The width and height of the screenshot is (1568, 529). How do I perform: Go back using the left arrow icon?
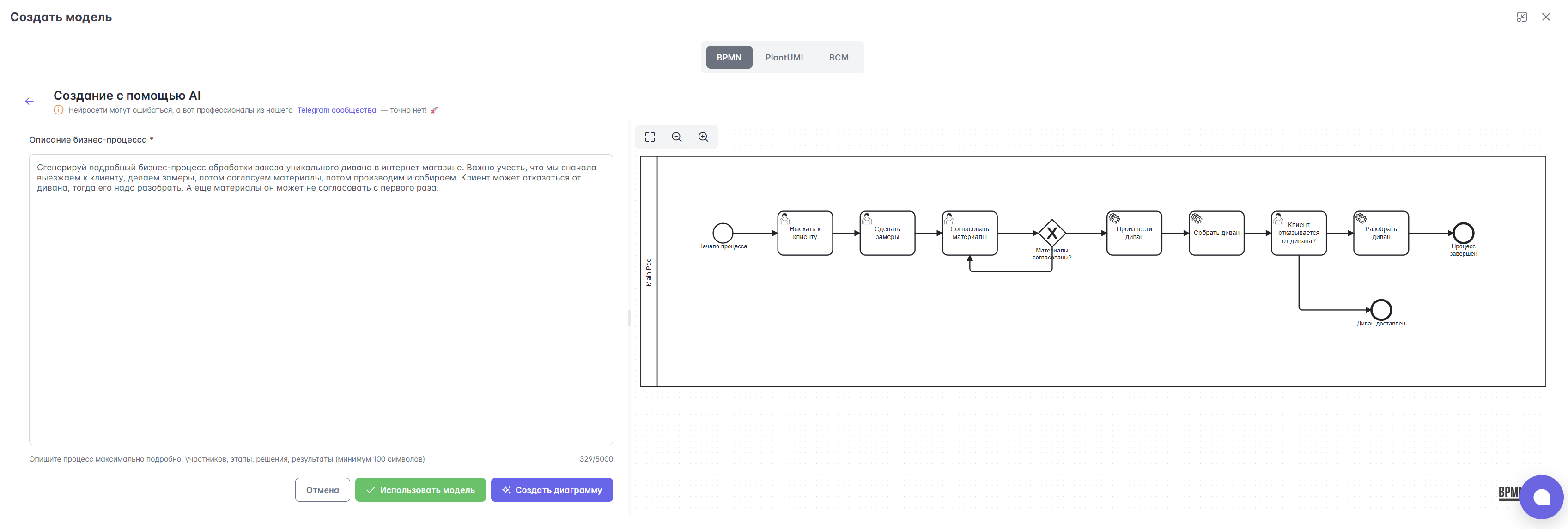coord(29,102)
